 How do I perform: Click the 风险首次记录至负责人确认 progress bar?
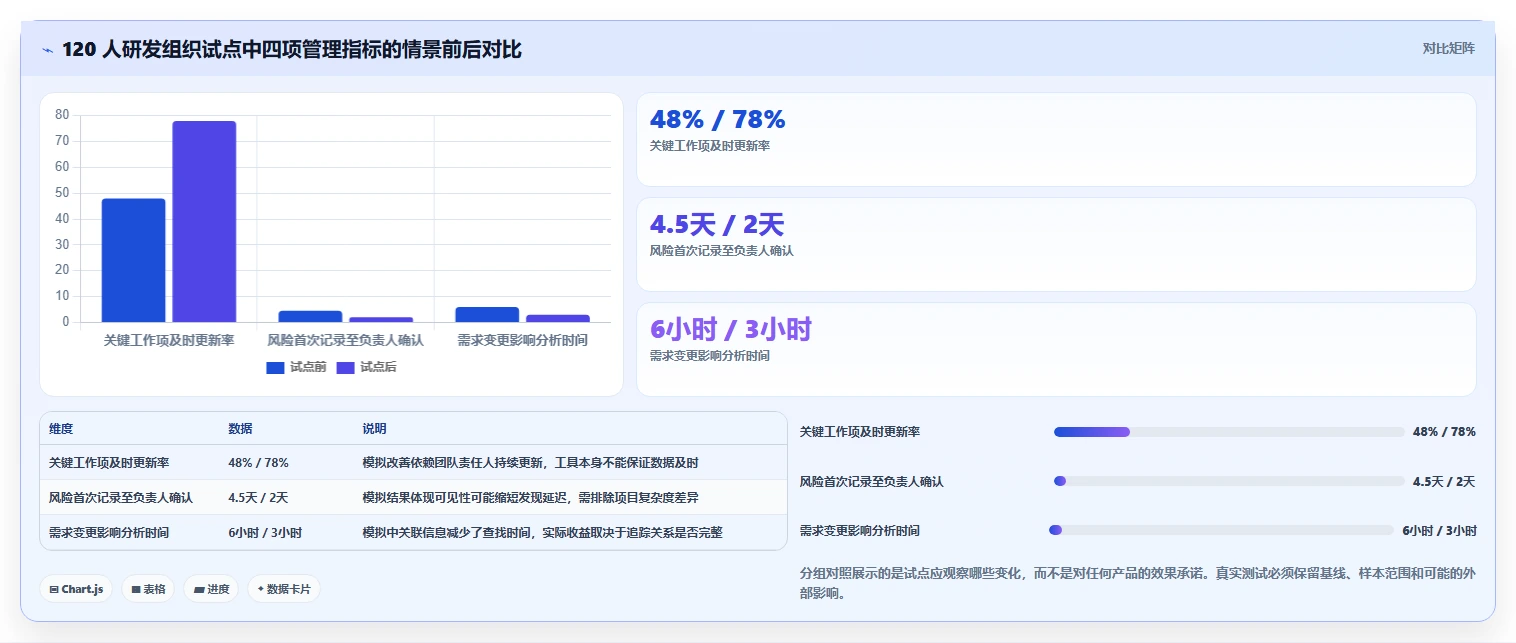pos(1229,481)
